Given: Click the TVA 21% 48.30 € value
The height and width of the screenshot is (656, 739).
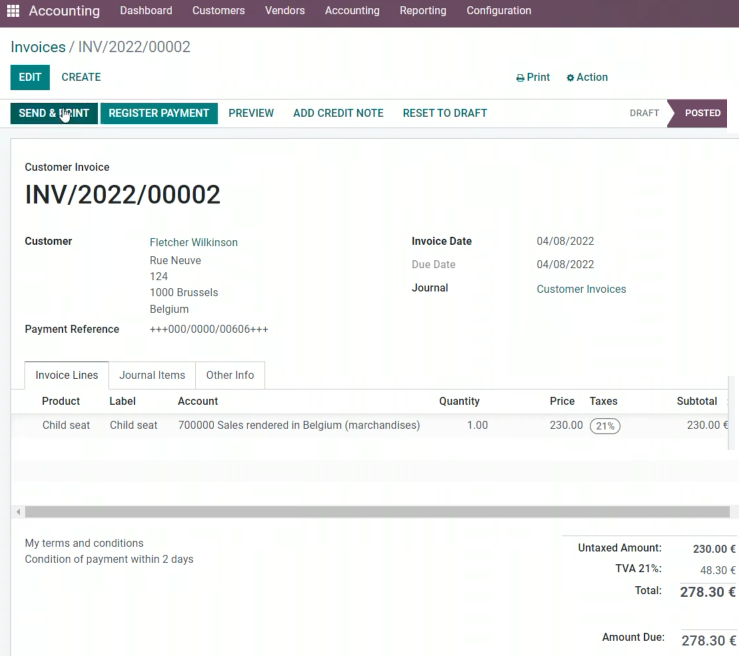Looking at the screenshot, I should 718,570.
